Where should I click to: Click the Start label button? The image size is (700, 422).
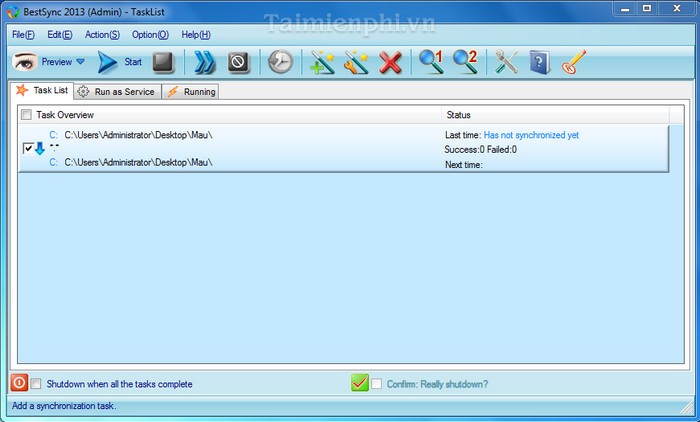(x=133, y=62)
